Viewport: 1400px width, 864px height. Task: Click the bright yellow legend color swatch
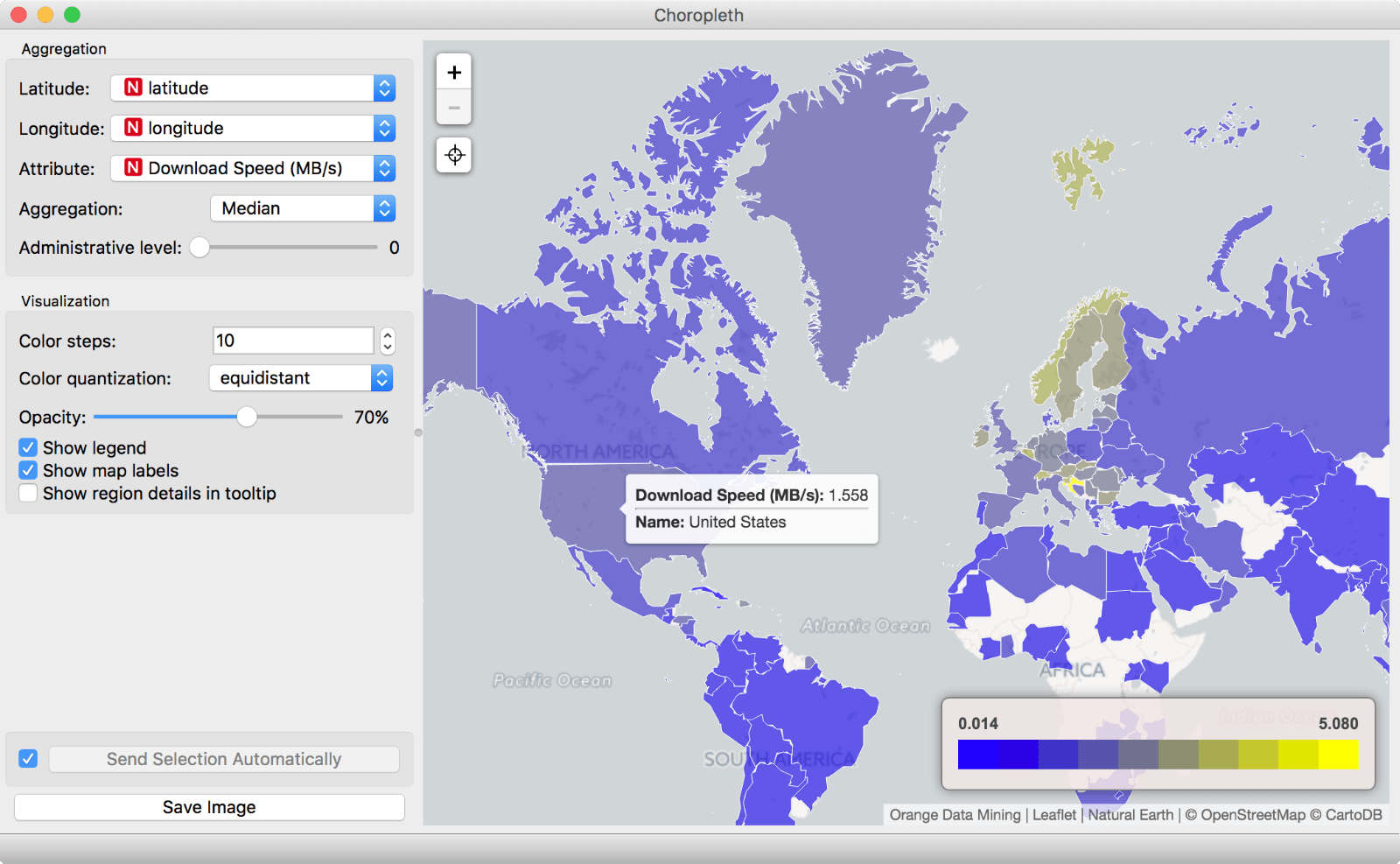tap(1339, 755)
